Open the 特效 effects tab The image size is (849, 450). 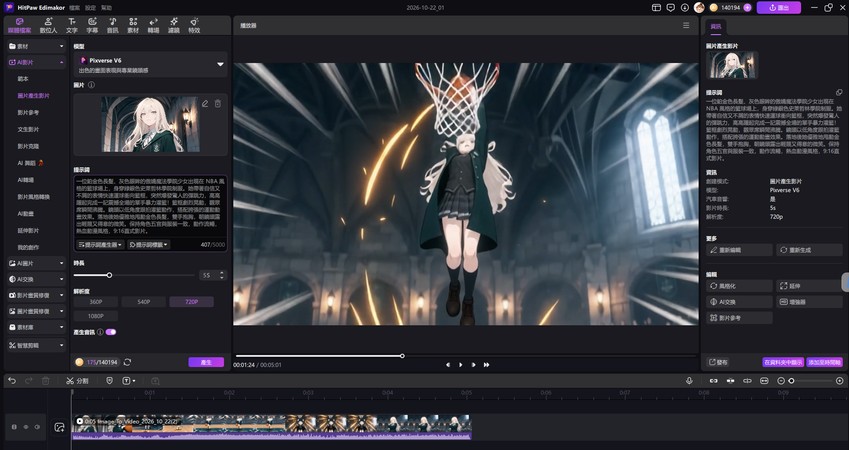pyautogui.click(x=194, y=25)
